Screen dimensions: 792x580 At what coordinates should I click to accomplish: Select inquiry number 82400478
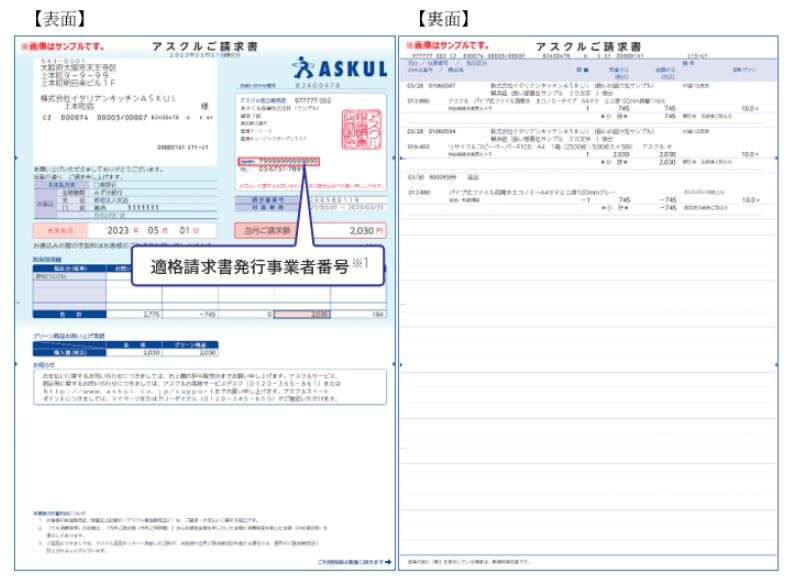[318, 86]
